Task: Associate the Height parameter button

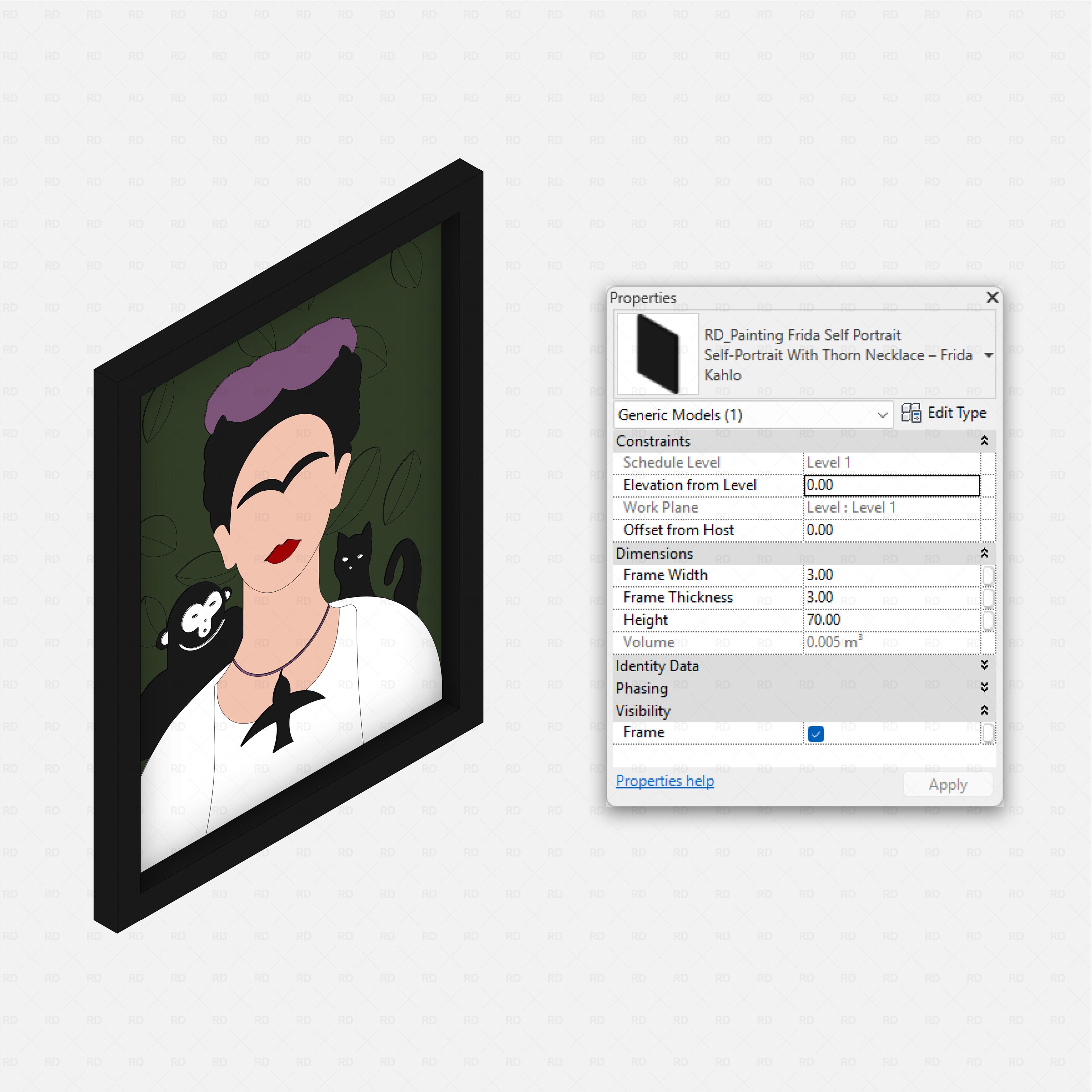Action: click(989, 620)
